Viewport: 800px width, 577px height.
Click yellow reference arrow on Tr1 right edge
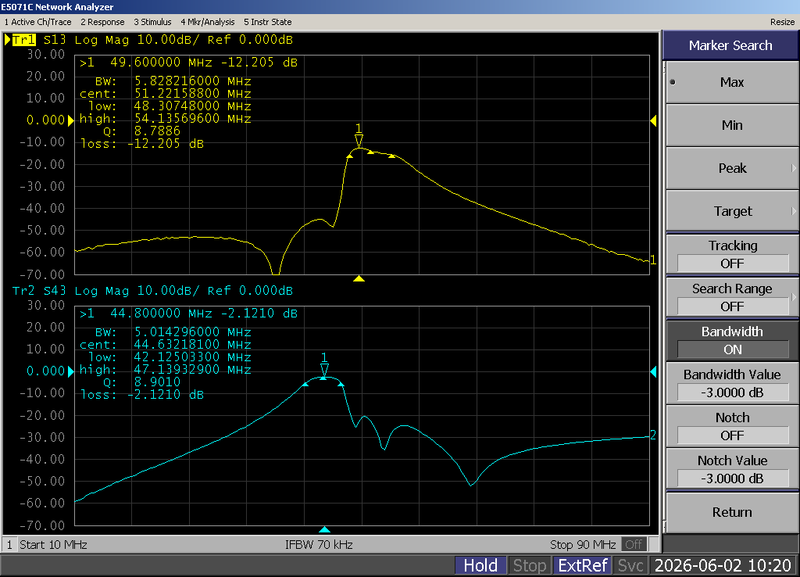click(653, 121)
